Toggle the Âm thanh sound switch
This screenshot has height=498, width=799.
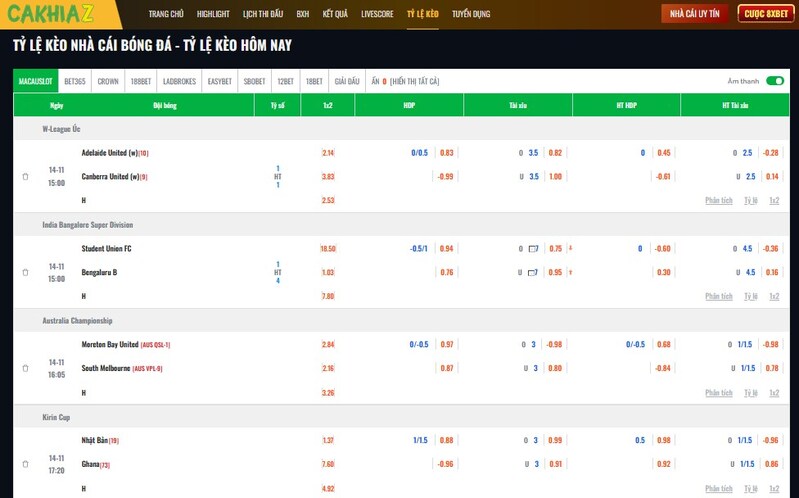(774, 81)
